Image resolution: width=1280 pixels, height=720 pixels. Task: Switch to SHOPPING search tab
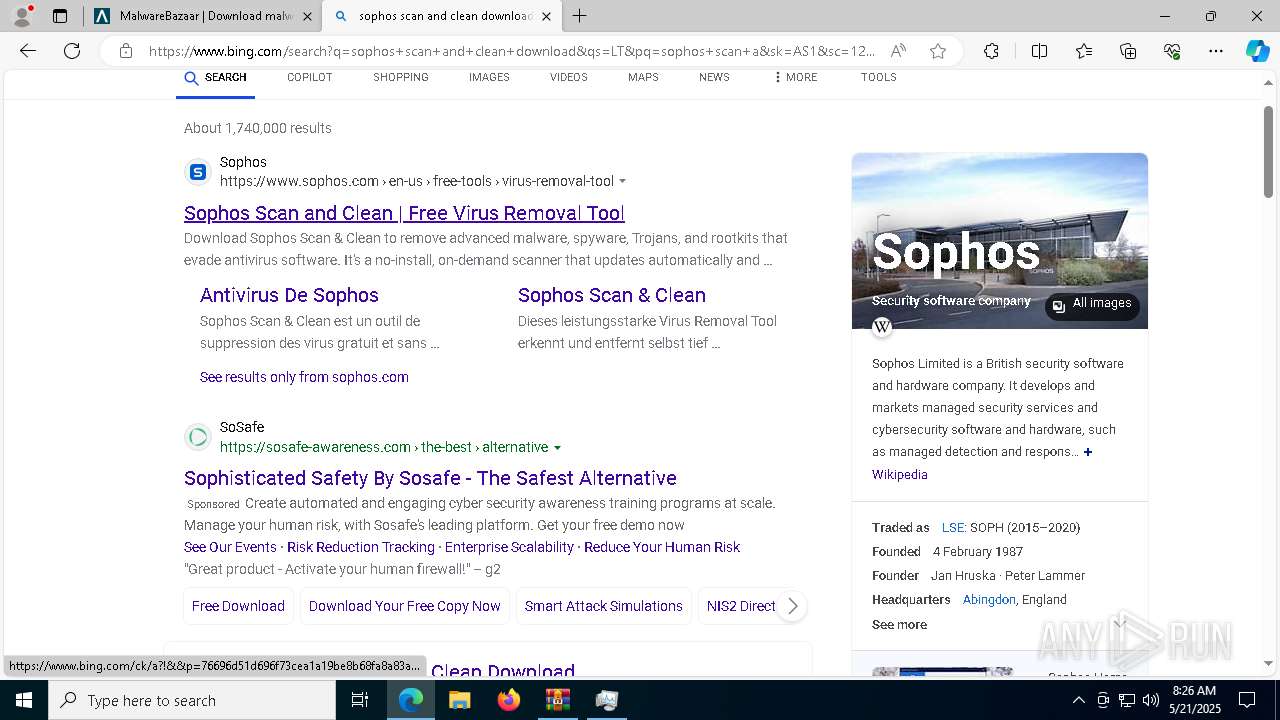401,78
